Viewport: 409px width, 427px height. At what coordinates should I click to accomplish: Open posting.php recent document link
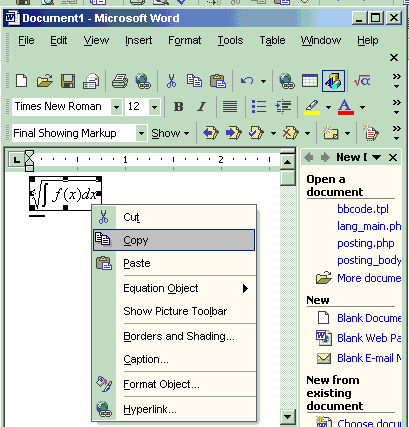[366, 243]
